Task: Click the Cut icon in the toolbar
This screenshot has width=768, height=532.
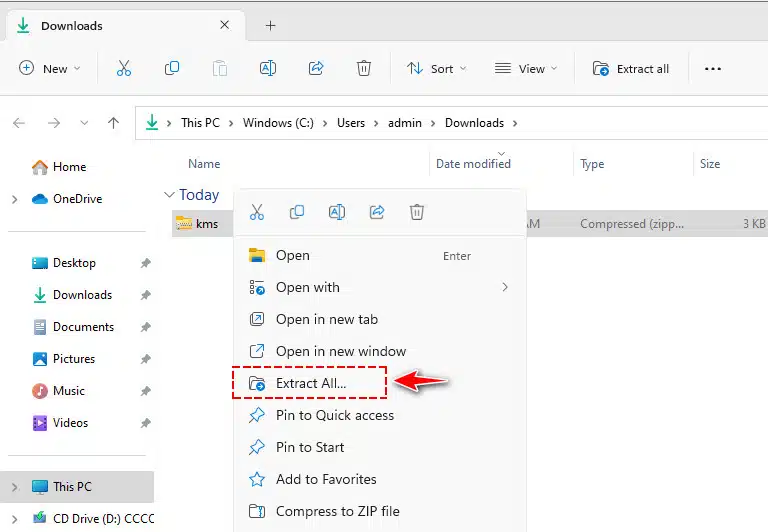Action: point(124,68)
